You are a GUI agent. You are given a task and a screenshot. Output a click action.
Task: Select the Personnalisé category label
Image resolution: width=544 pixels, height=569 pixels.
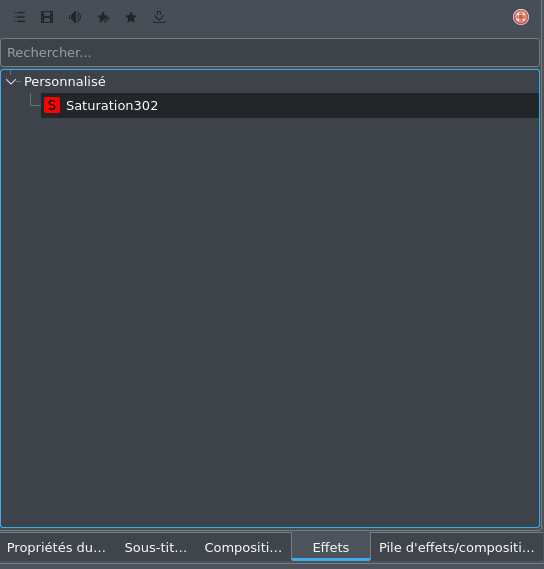pyautogui.click(x=65, y=82)
